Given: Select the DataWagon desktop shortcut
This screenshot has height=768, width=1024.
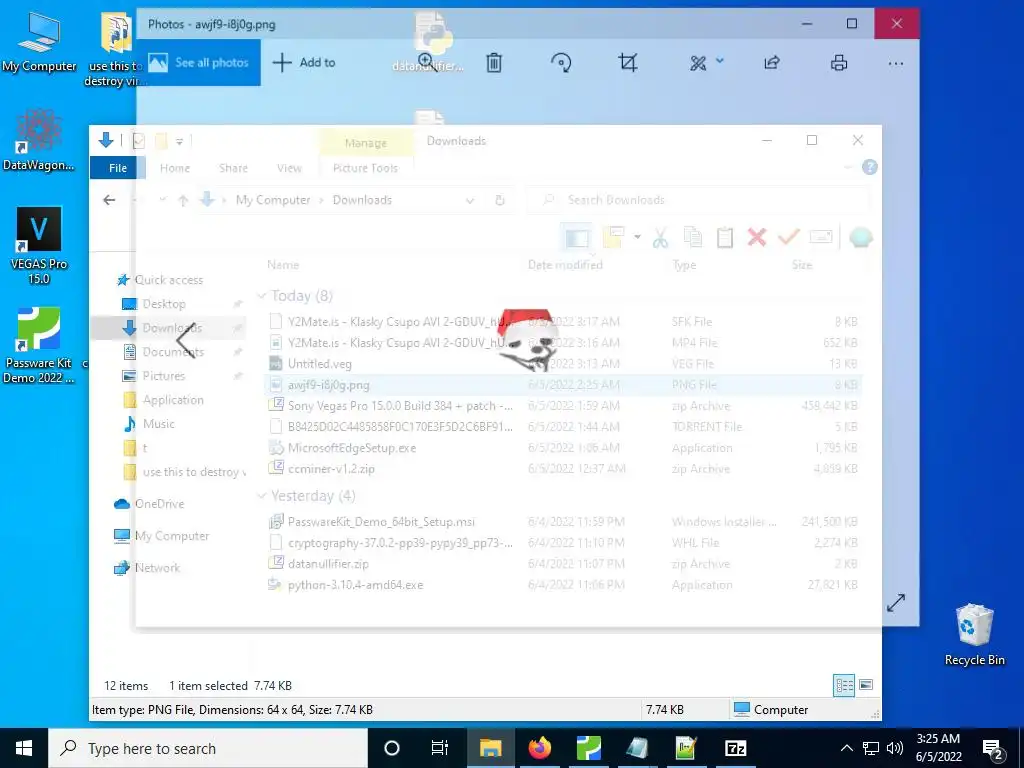Looking at the screenshot, I should pos(39,141).
